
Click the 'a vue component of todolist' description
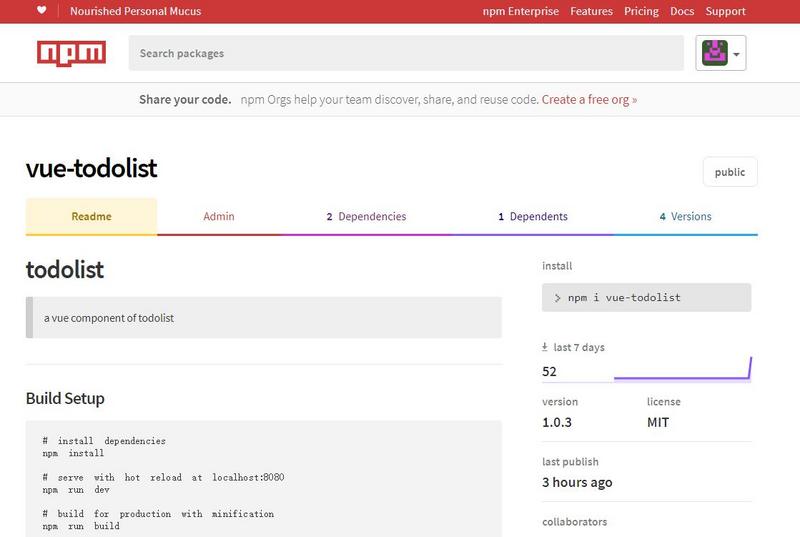click(109, 318)
